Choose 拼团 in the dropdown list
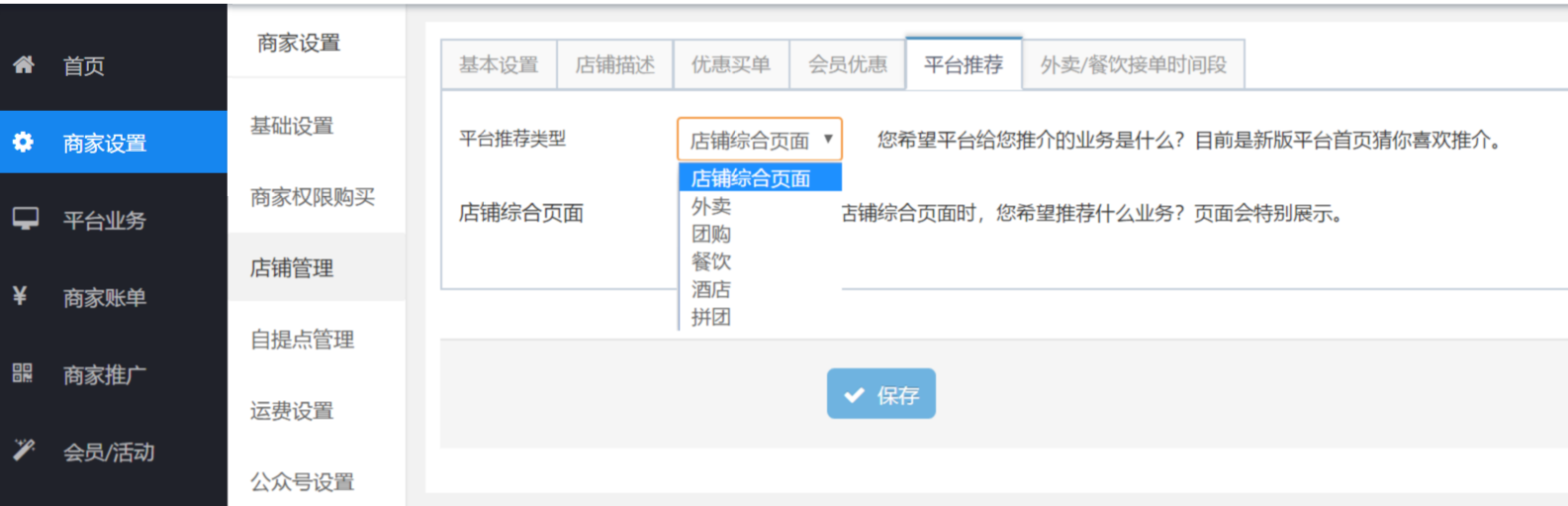 [x=760, y=317]
